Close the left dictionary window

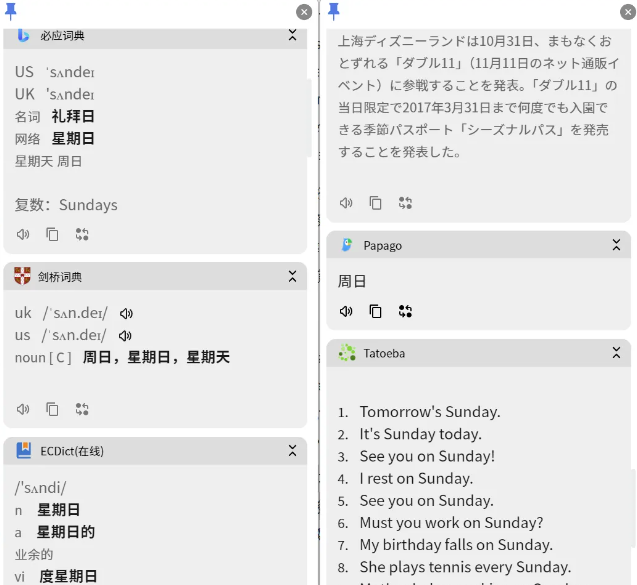tap(304, 12)
